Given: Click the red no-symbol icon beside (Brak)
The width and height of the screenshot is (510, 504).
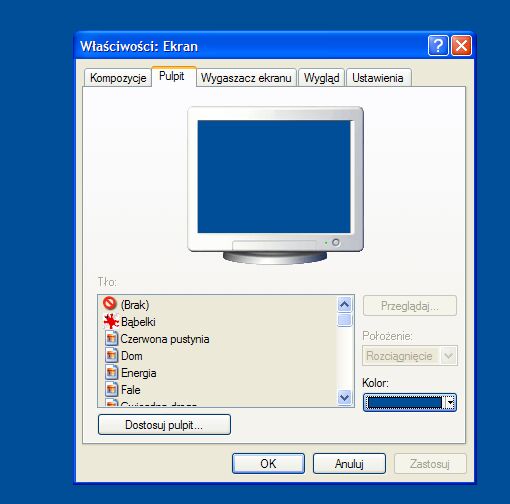Looking at the screenshot, I should click(110, 304).
